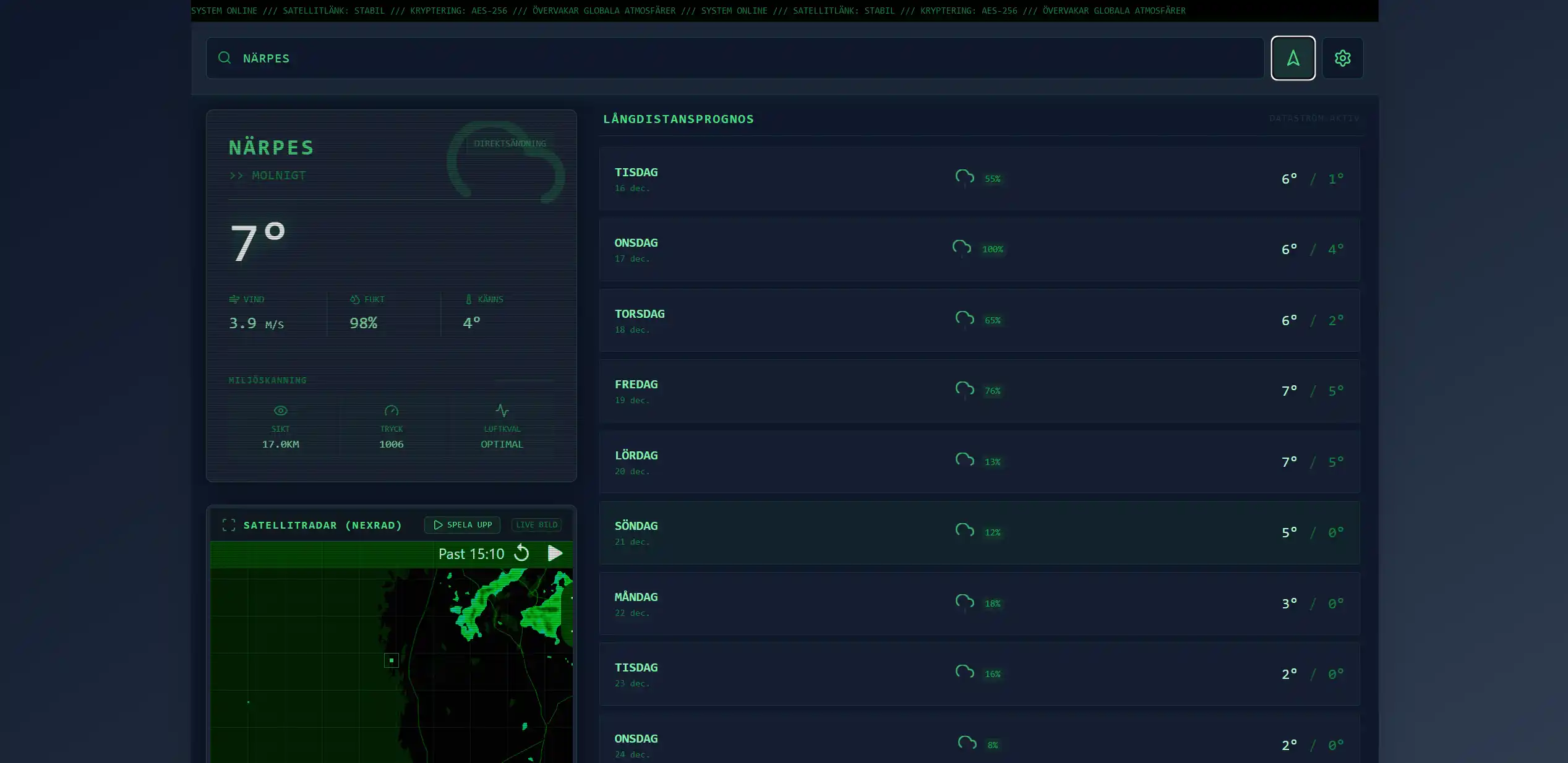Click the Luftkval pulse icon

pos(502,410)
